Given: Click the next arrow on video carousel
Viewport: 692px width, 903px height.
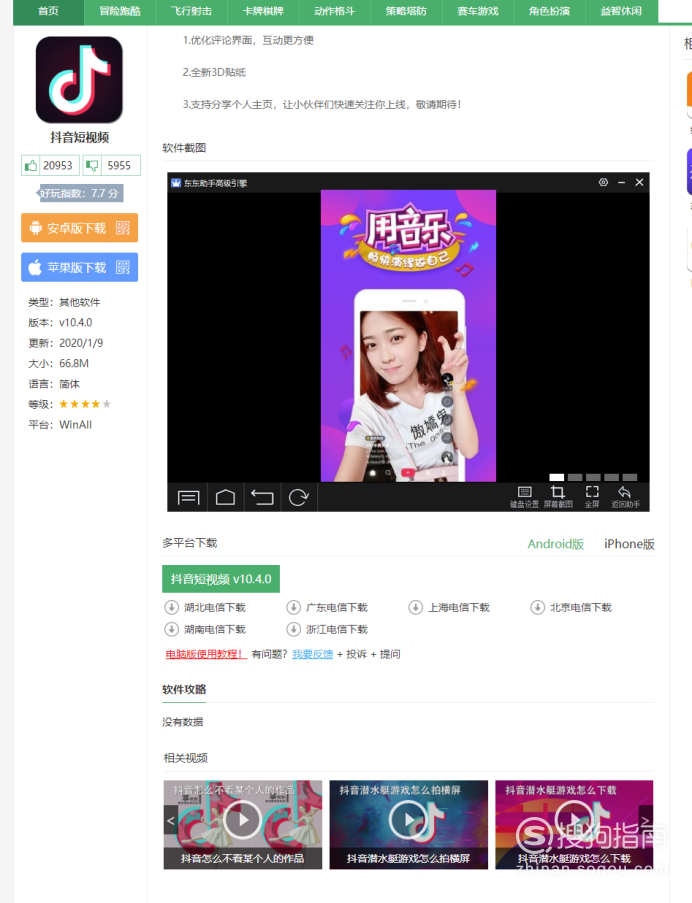Looking at the screenshot, I should coord(646,820).
